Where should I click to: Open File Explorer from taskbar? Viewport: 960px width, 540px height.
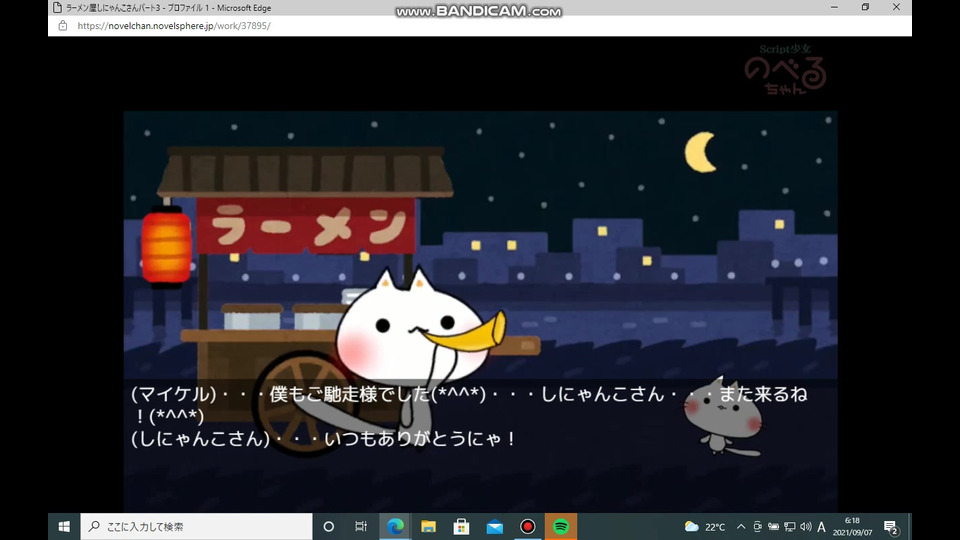(429, 527)
